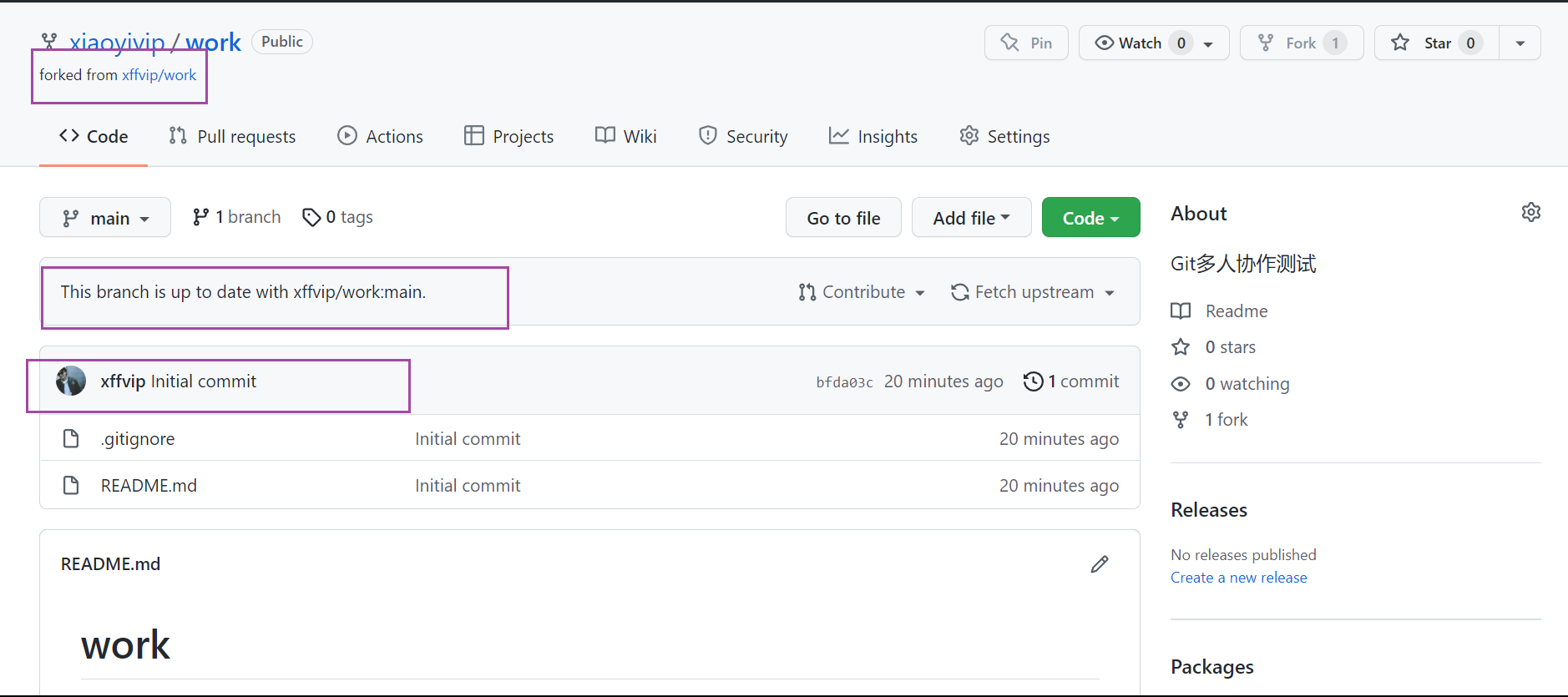
Task: Edit About details with the gear icon
Action: coord(1531,212)
